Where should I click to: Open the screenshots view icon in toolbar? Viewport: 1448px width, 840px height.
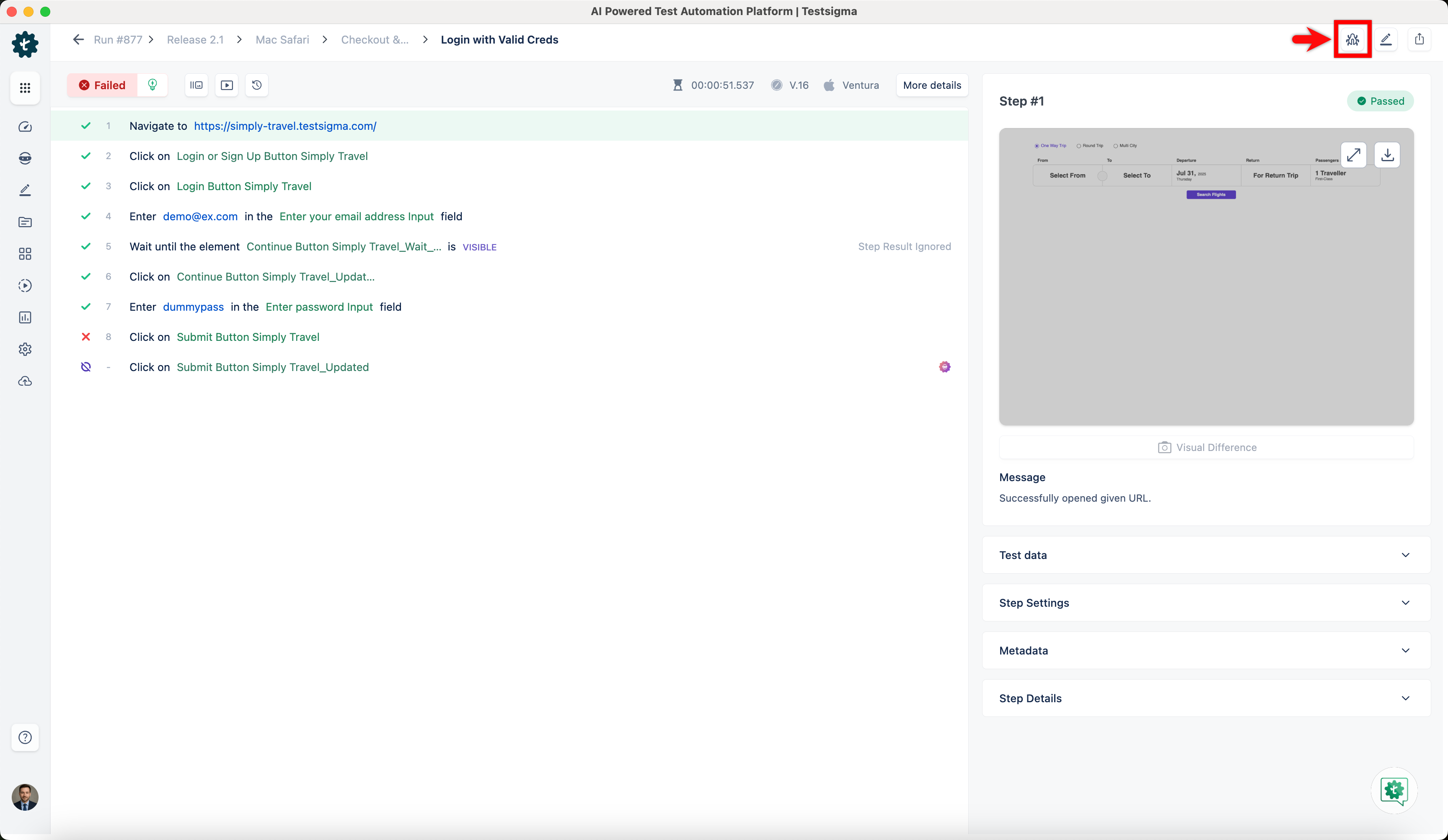tap(197, 85)
